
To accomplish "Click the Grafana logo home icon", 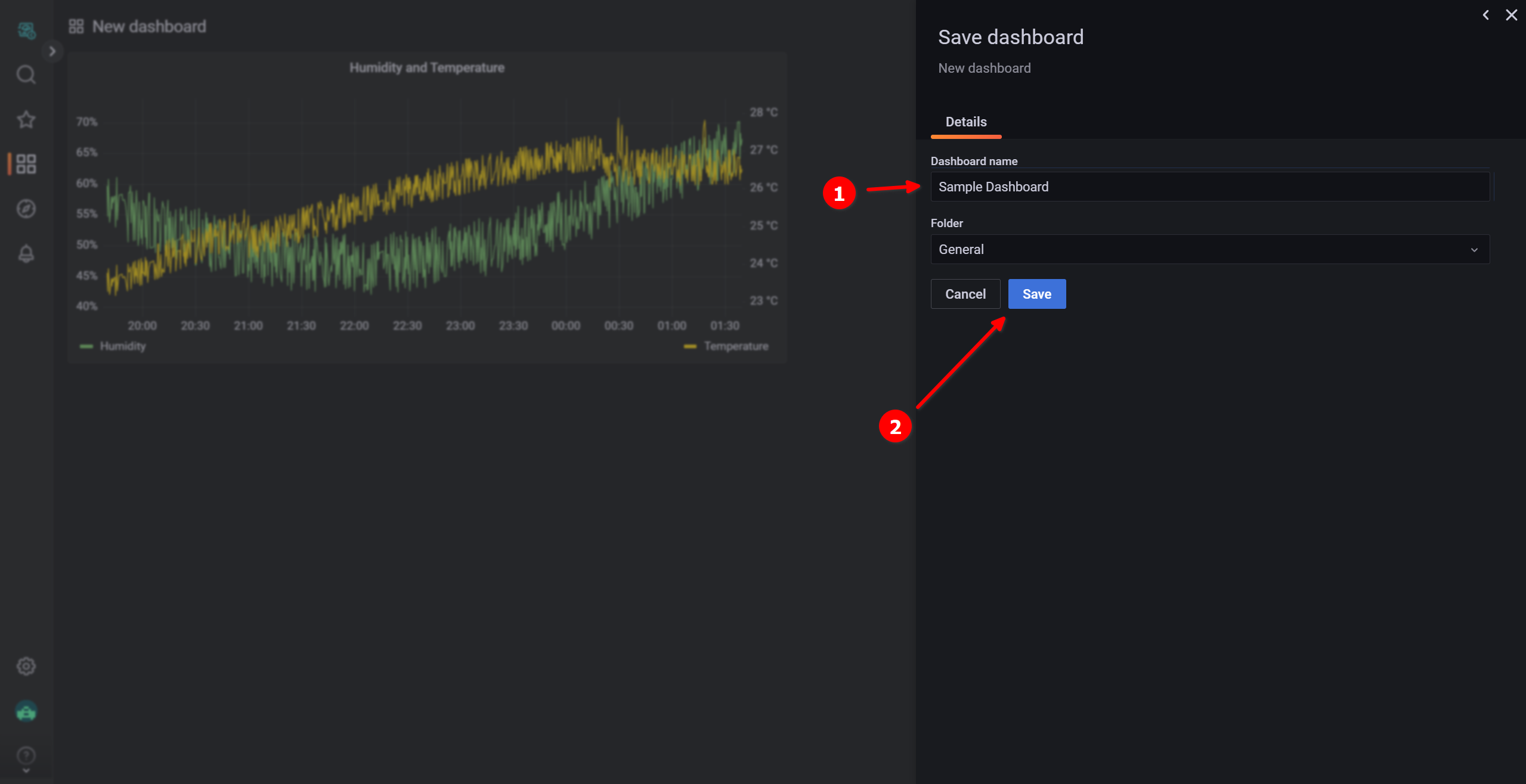I will tap(26, 30).
